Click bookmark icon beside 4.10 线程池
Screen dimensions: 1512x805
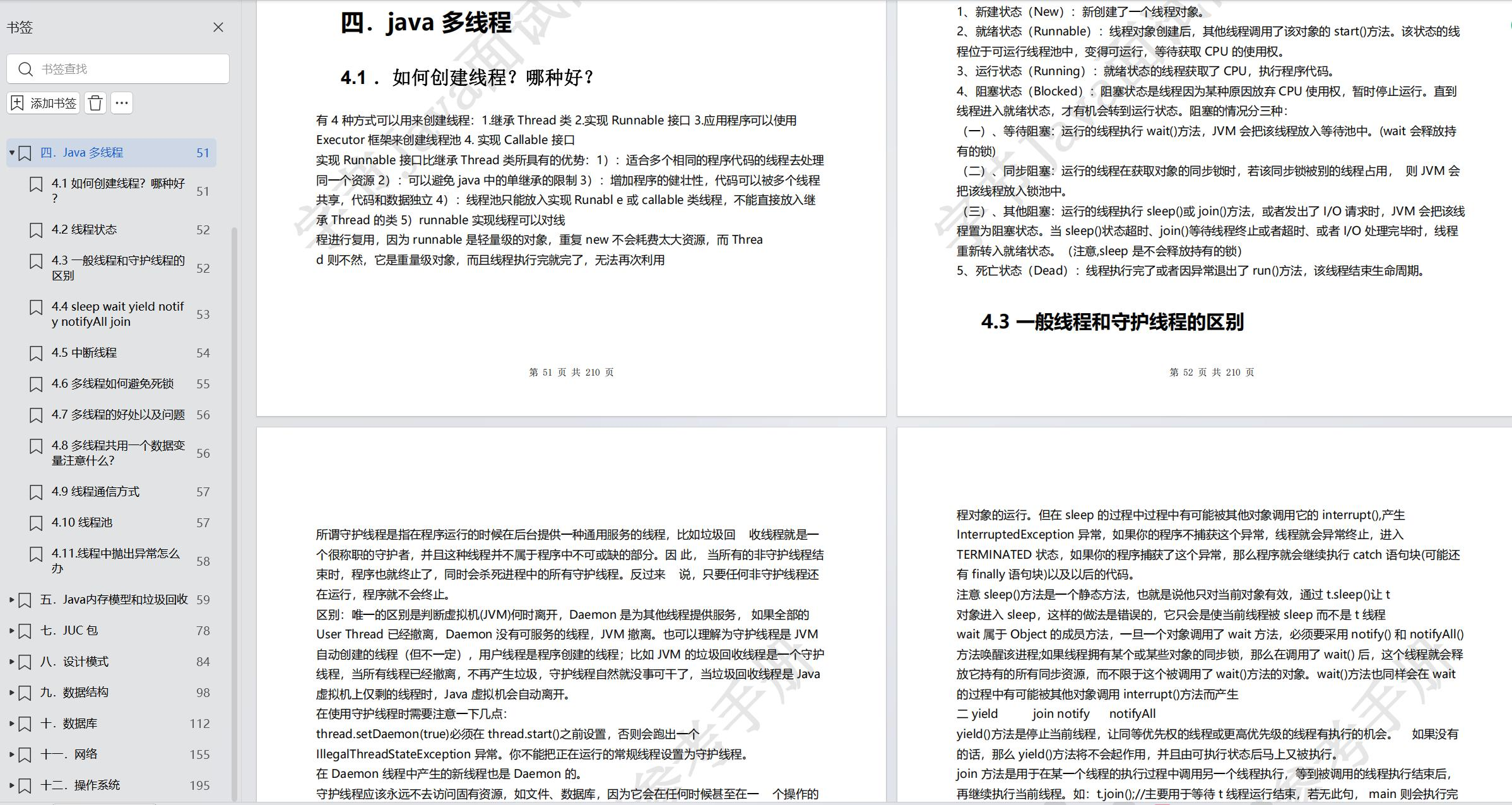tap(36, 523)
